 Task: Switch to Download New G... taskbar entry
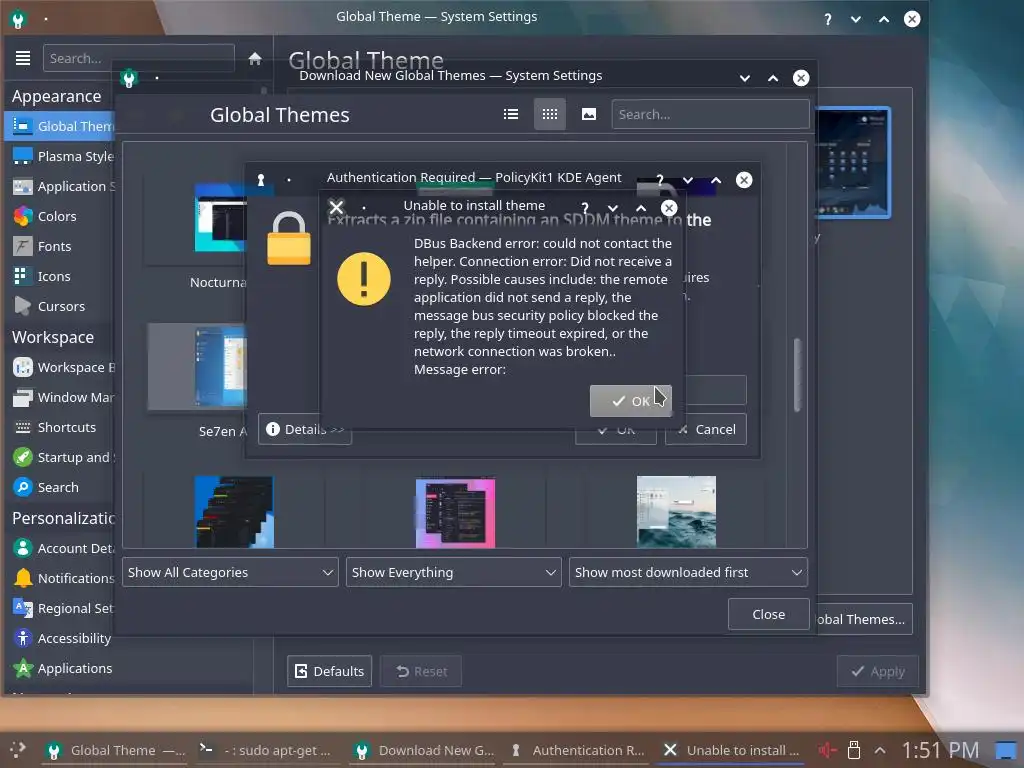coord(424,750)
